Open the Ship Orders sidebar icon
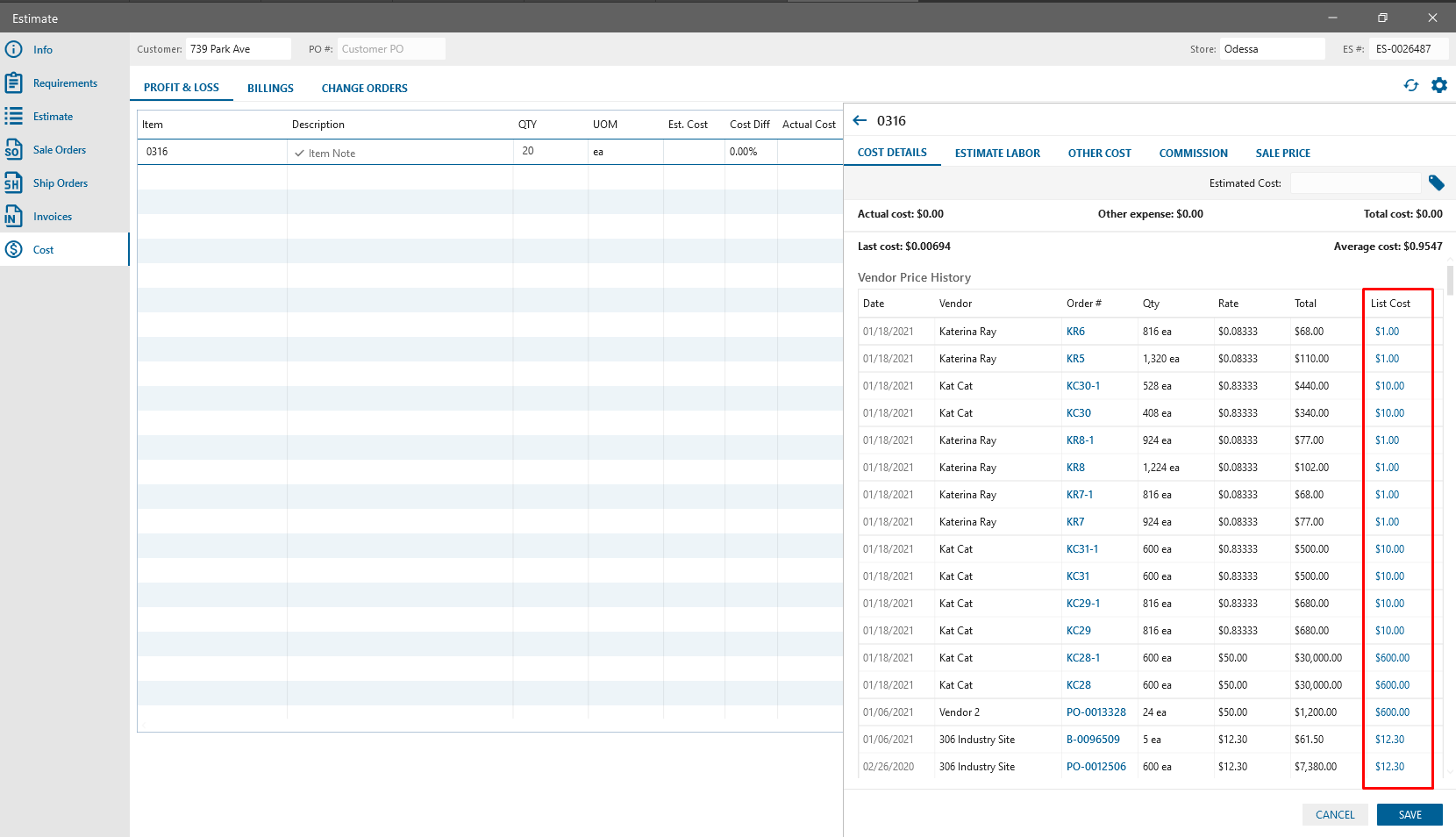The height and width of the screenshot is (837, 1456). click(x=14, y=183)
